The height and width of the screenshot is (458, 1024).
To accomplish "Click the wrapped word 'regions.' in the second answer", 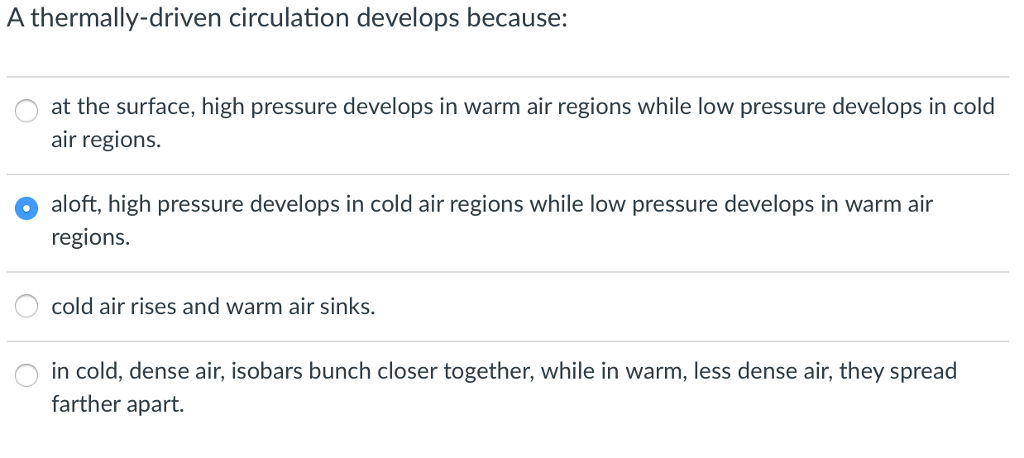I will [90, 238].
